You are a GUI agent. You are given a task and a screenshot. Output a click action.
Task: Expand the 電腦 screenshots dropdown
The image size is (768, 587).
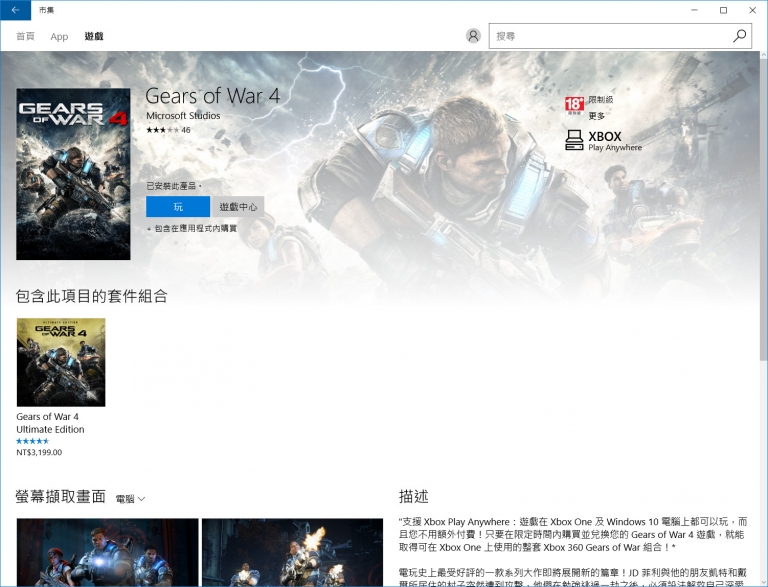[x=130, y=499]
